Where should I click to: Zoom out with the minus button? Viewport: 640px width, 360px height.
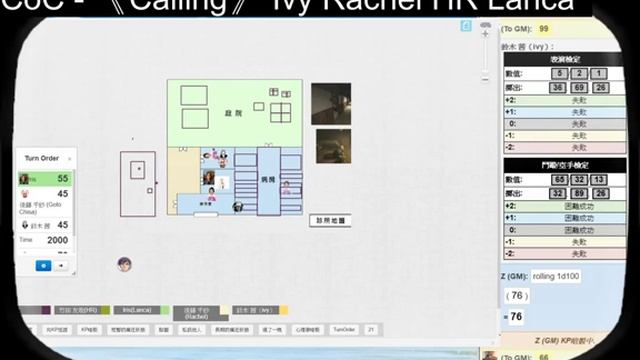pos(485,79)
